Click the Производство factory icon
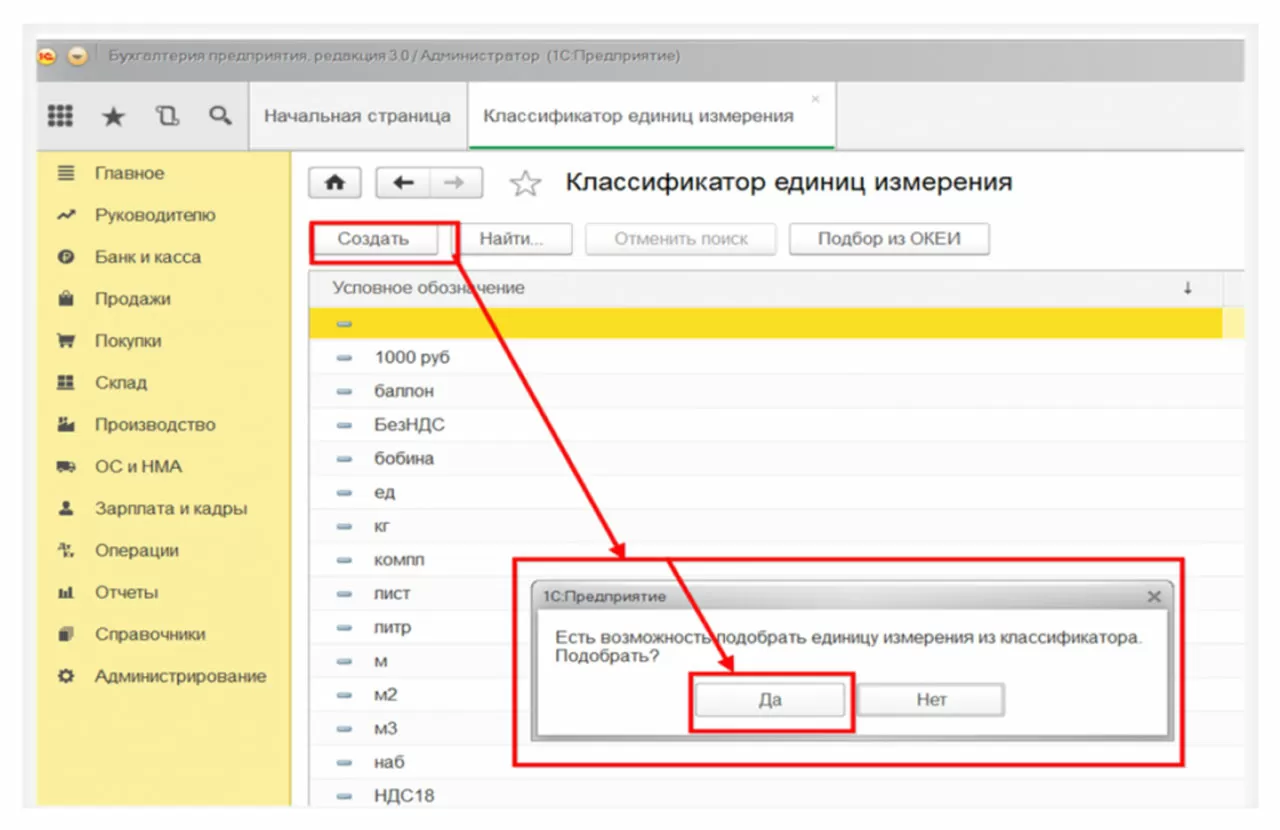 [67, 424]
